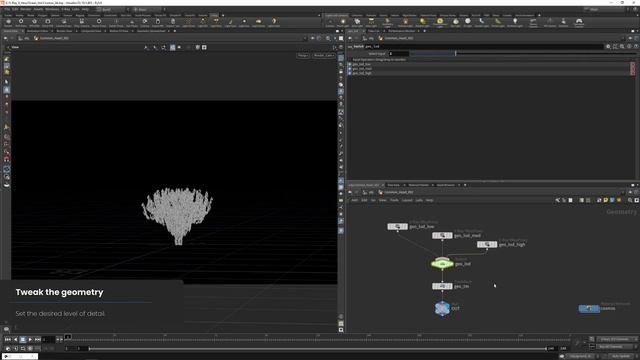Create a Sky Light from the shelf
The width and height of the screenshot is (640, 360).
(456, 22)
